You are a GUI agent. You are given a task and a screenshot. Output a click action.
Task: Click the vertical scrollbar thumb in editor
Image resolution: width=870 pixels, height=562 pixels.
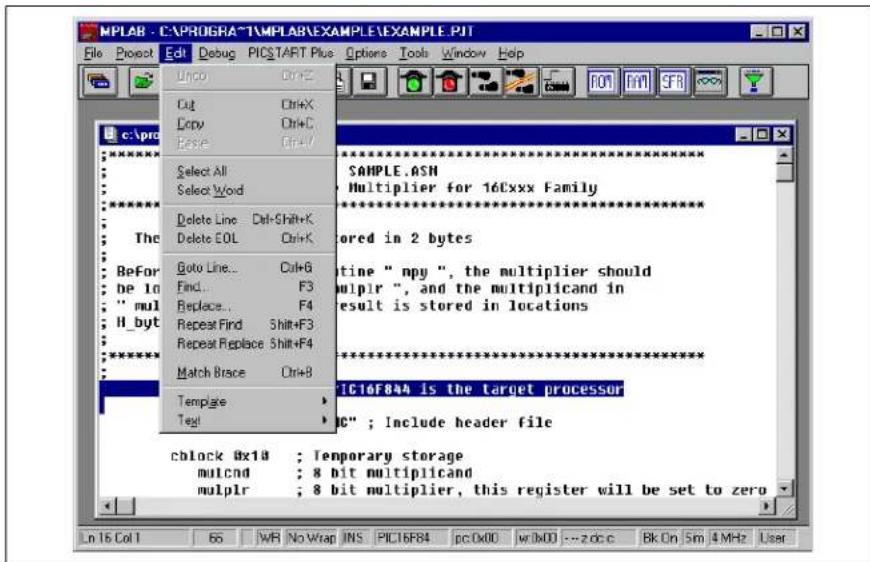pos(784,172)
